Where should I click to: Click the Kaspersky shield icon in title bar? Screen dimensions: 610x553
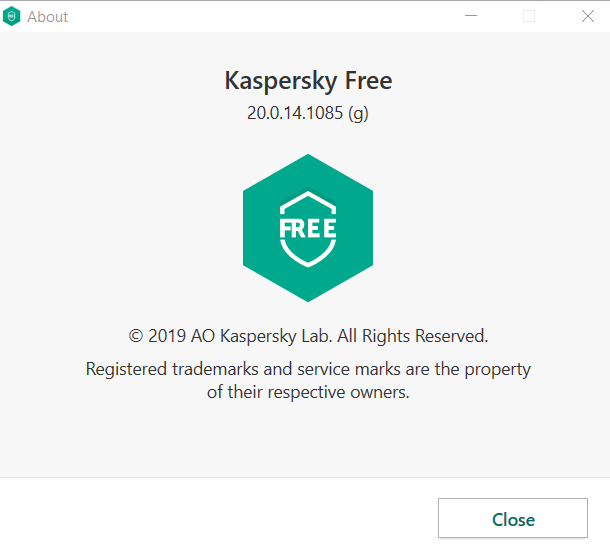pos(12,16)
